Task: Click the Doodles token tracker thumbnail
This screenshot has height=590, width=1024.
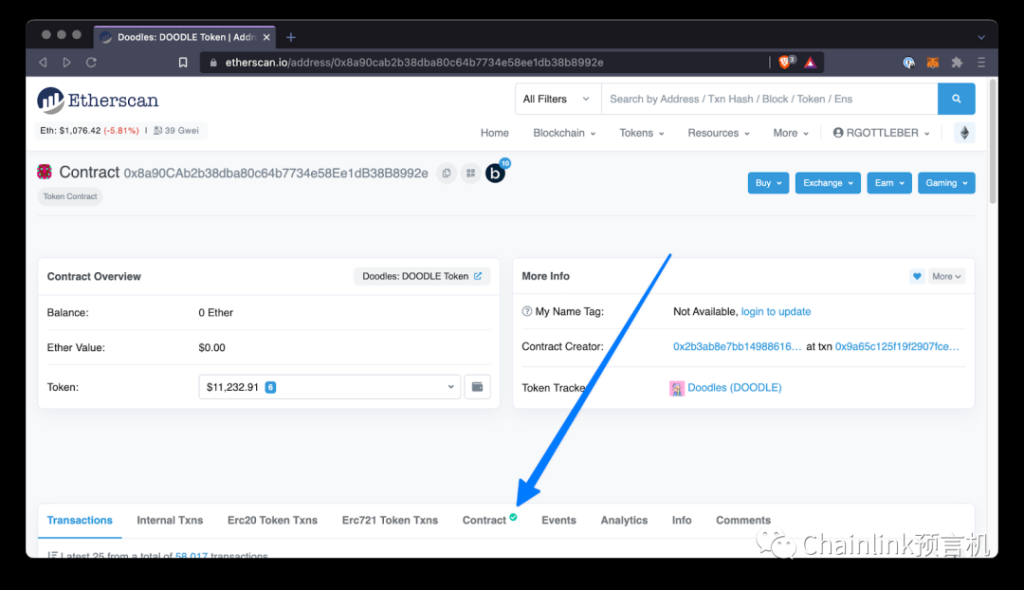Action: (x=677, y=388)
